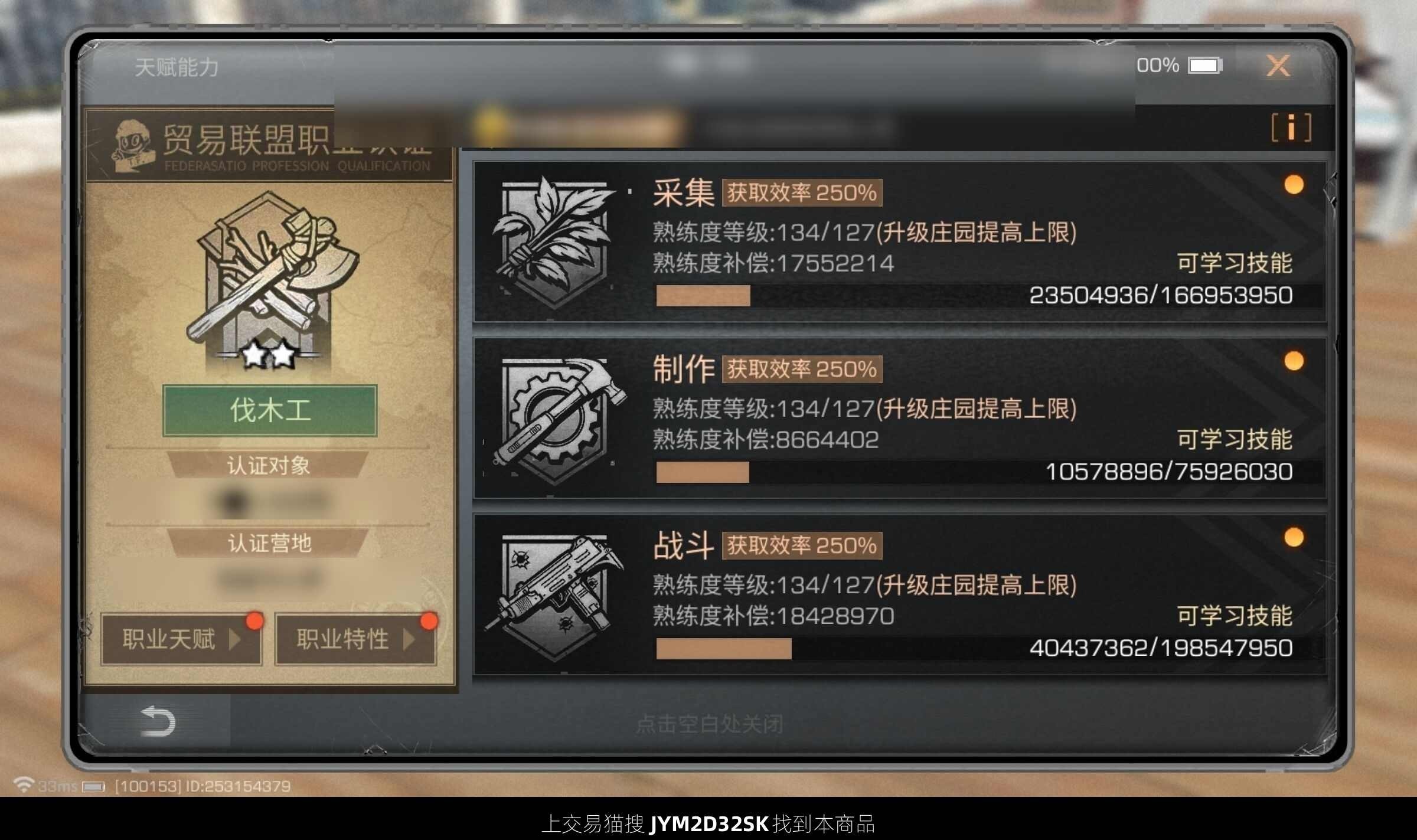
Task: Open the info [i] icon
Action: 1291,128
